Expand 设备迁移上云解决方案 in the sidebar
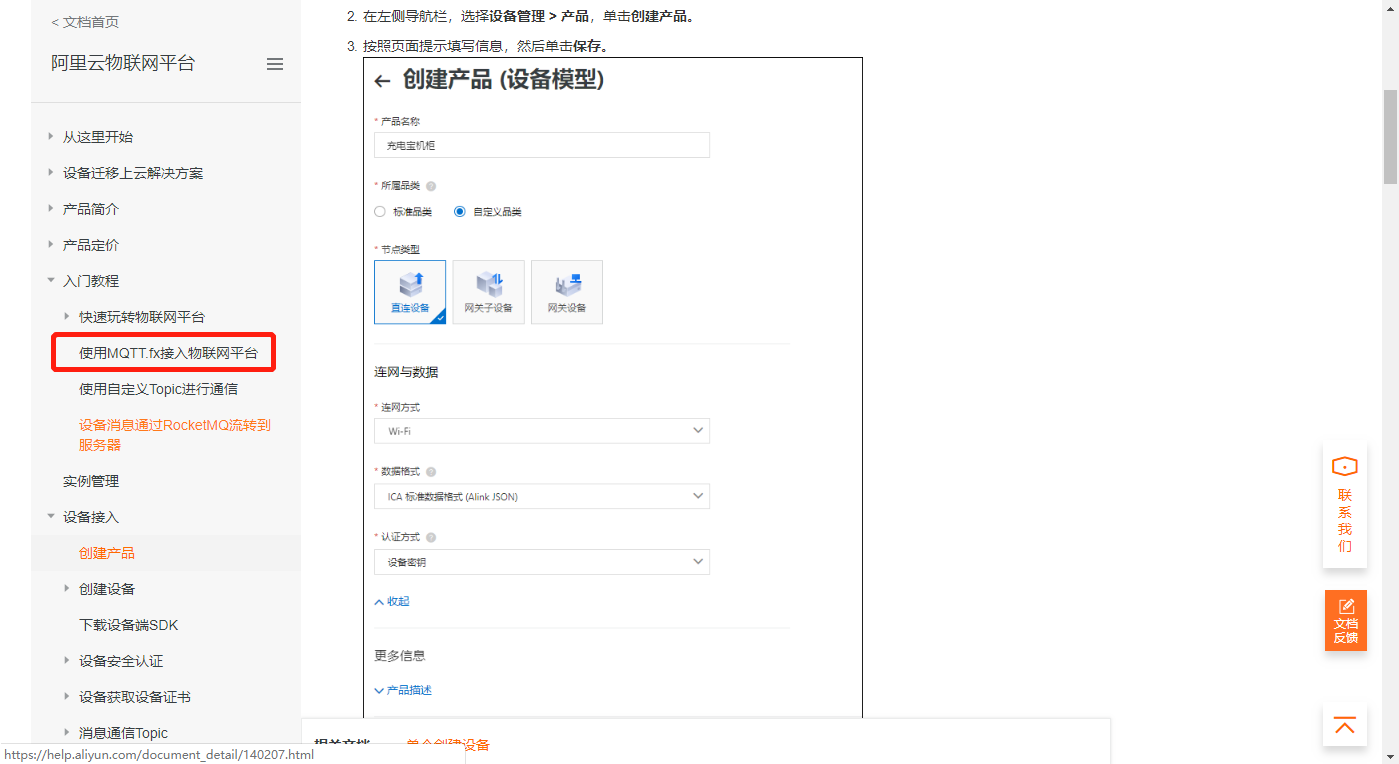 coord(51,172)
